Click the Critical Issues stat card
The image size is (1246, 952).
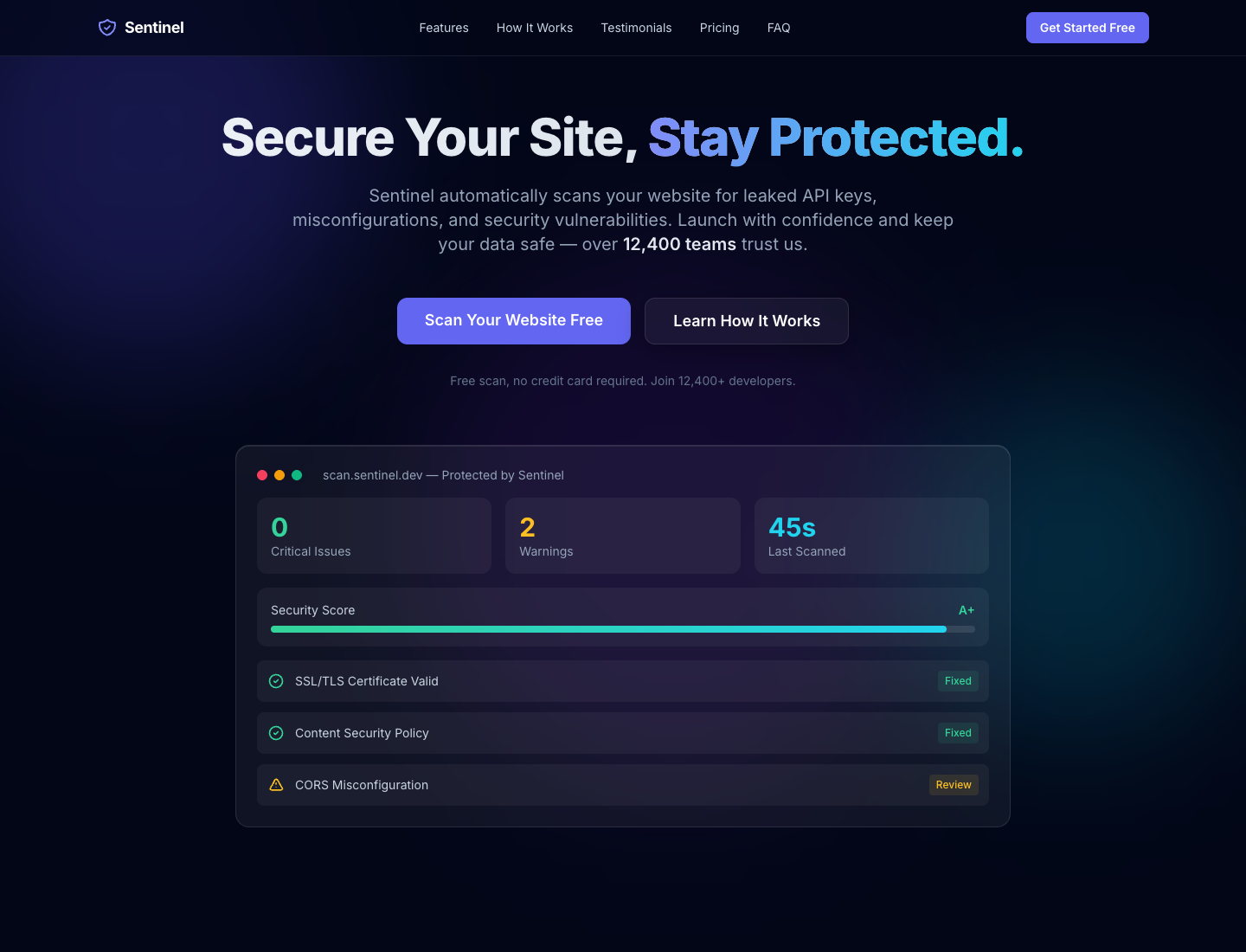pos(375,536)
